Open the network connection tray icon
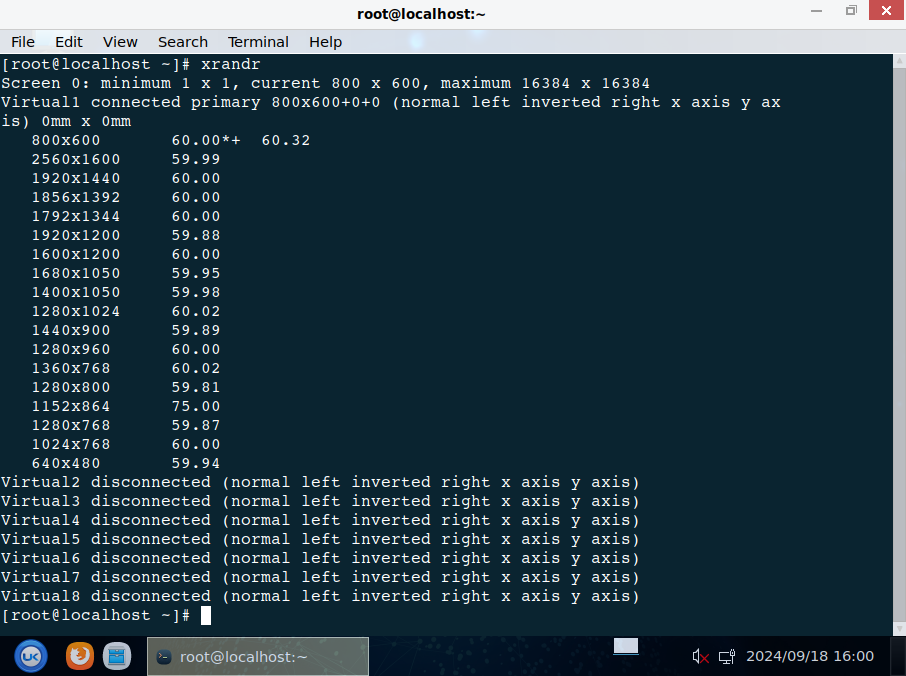Screen dimensions: 906x676 pos(727,657)
